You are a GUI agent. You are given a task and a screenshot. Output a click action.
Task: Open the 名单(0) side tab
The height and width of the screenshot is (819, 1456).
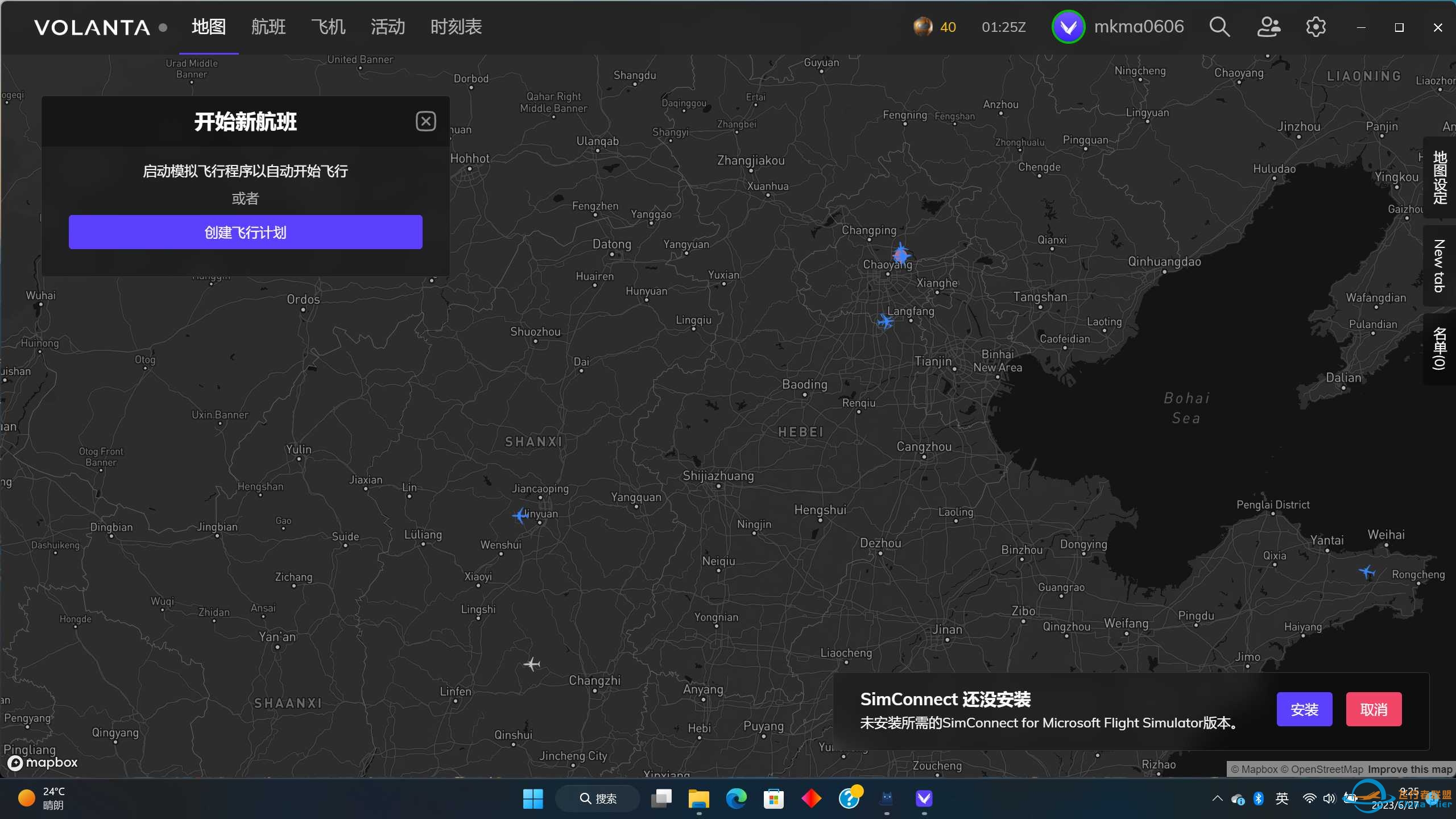tap(1440, 349)
